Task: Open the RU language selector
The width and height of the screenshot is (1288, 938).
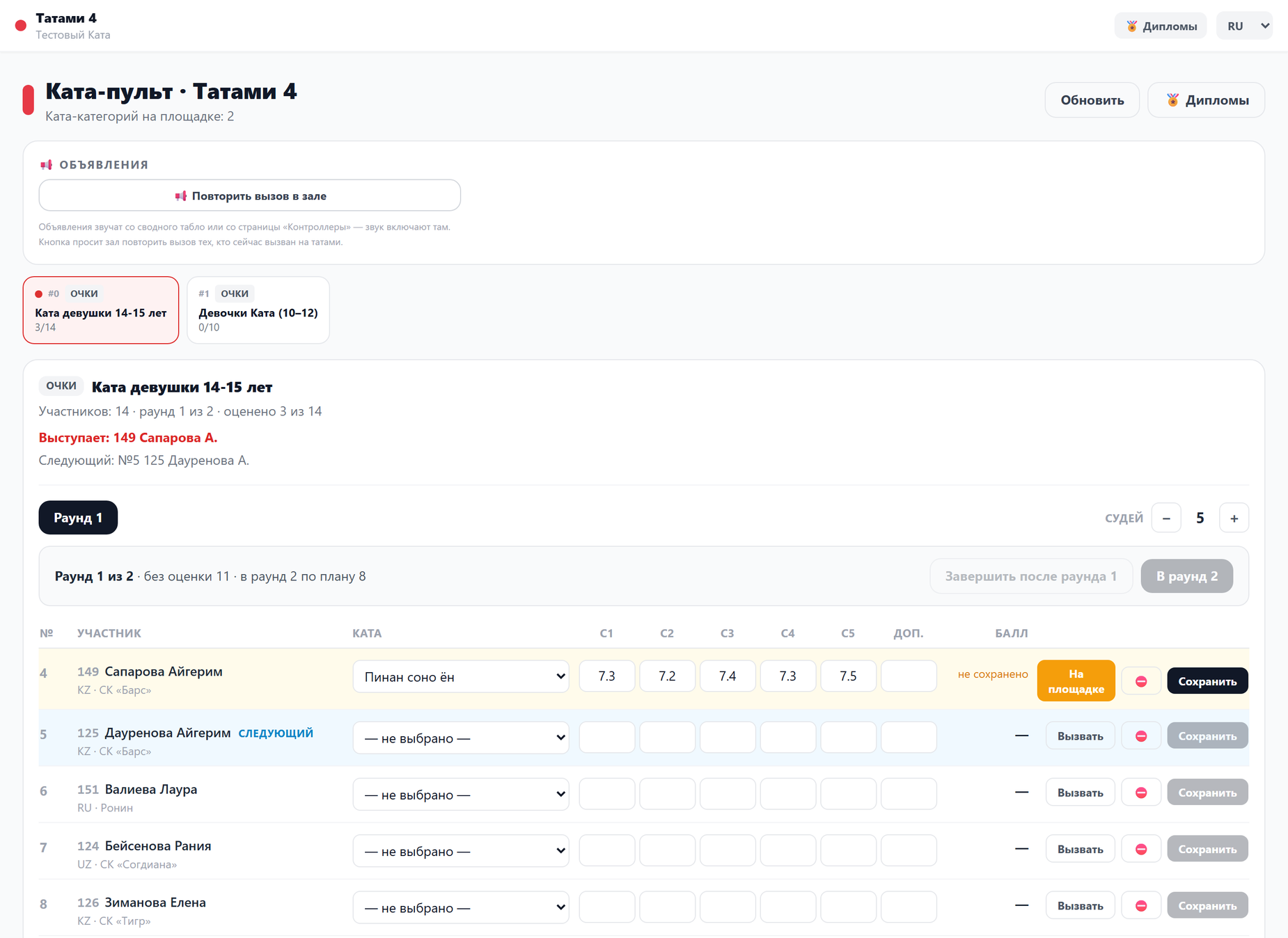Action: coord(1244,26)
